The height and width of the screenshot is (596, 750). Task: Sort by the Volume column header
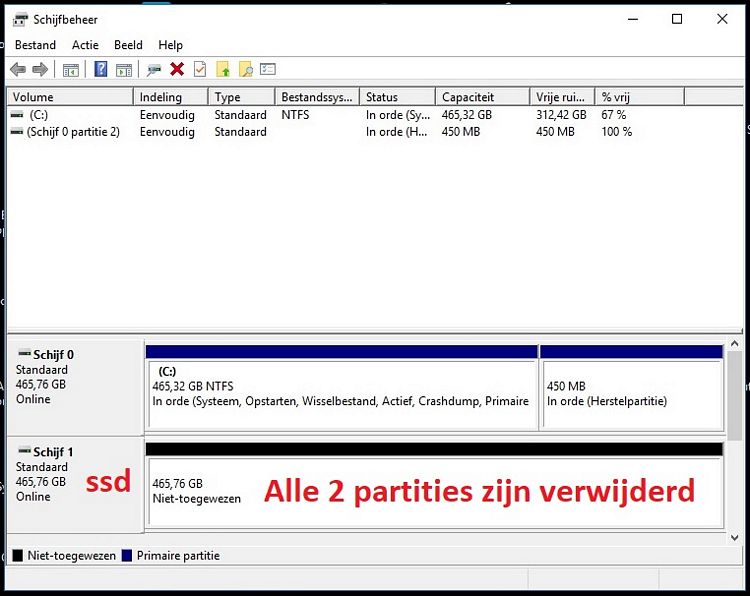pyautogui.click(x=70, y=97)
